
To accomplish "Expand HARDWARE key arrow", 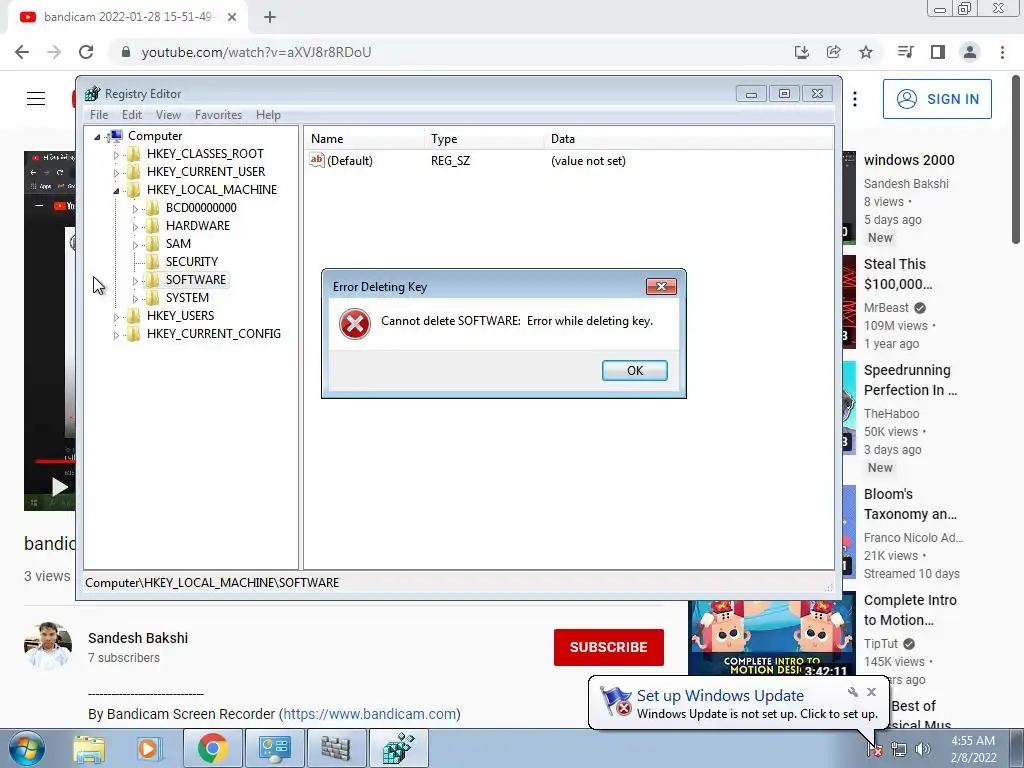I will pyautogui.click(x=135, y=227).
